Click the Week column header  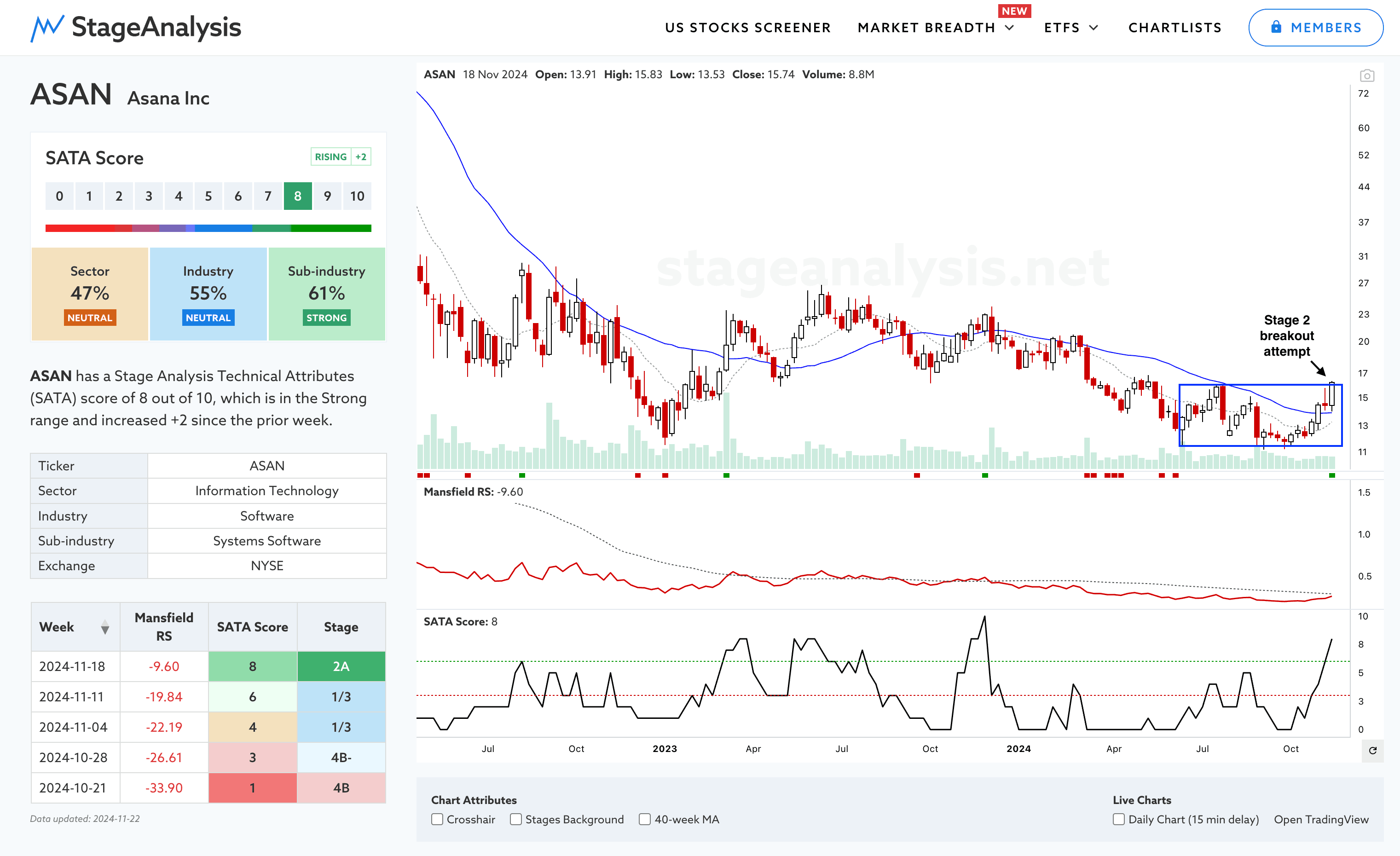pyautogui.click(x=75, y=627)
